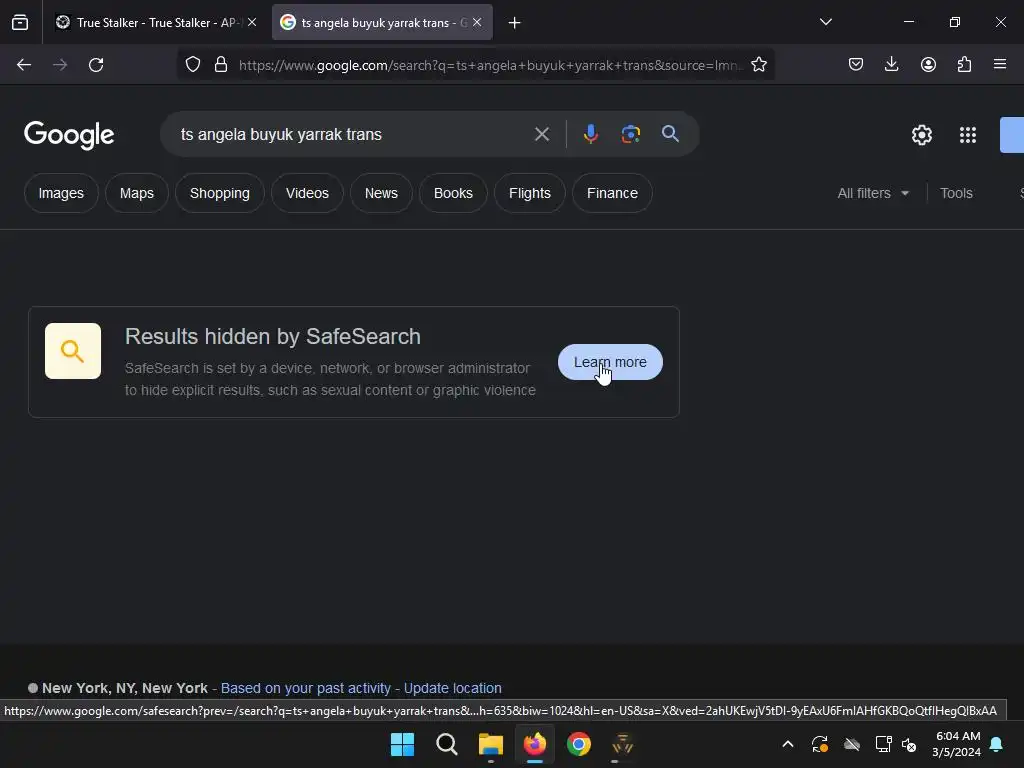Show hidden system tray icons
Image resolution: width=1024 pixels, height=768 pixels.
pyautogui.click(x=788, y=744)
